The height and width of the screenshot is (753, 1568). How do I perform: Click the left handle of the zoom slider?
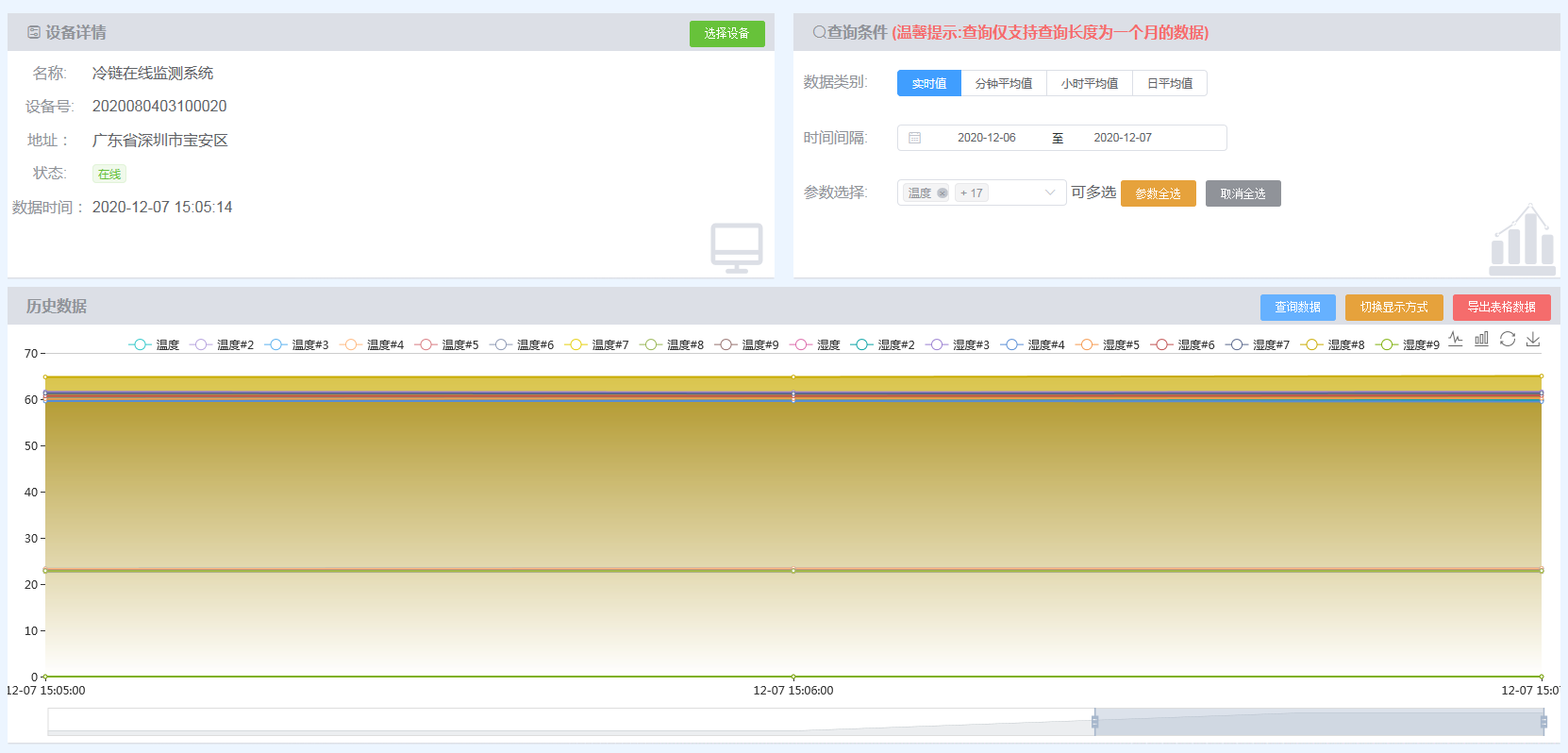click(1094, 722)
